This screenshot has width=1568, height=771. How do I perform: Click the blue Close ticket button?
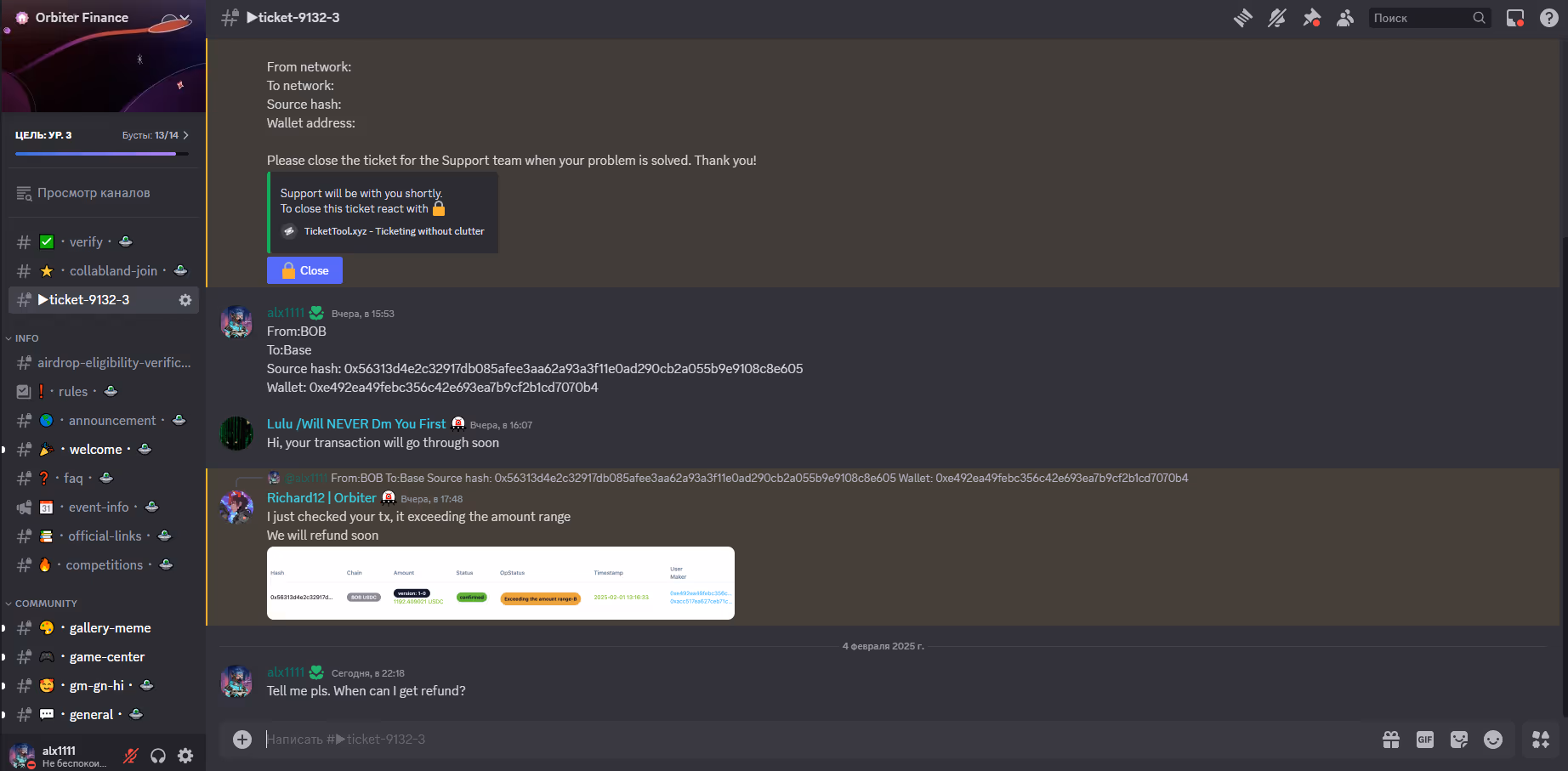(304, 270)
